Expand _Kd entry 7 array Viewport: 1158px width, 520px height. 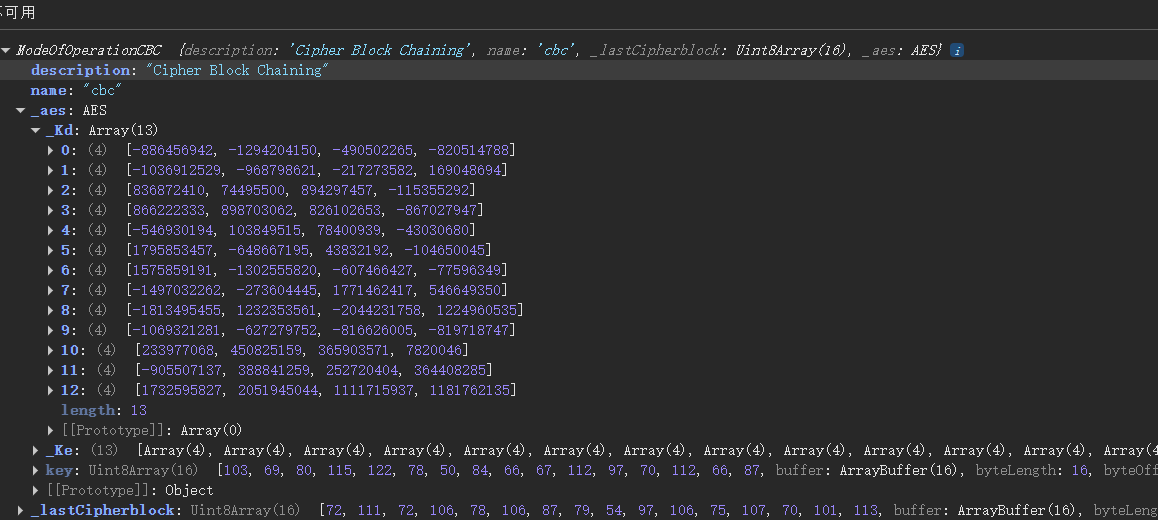[x=50, y=290]
